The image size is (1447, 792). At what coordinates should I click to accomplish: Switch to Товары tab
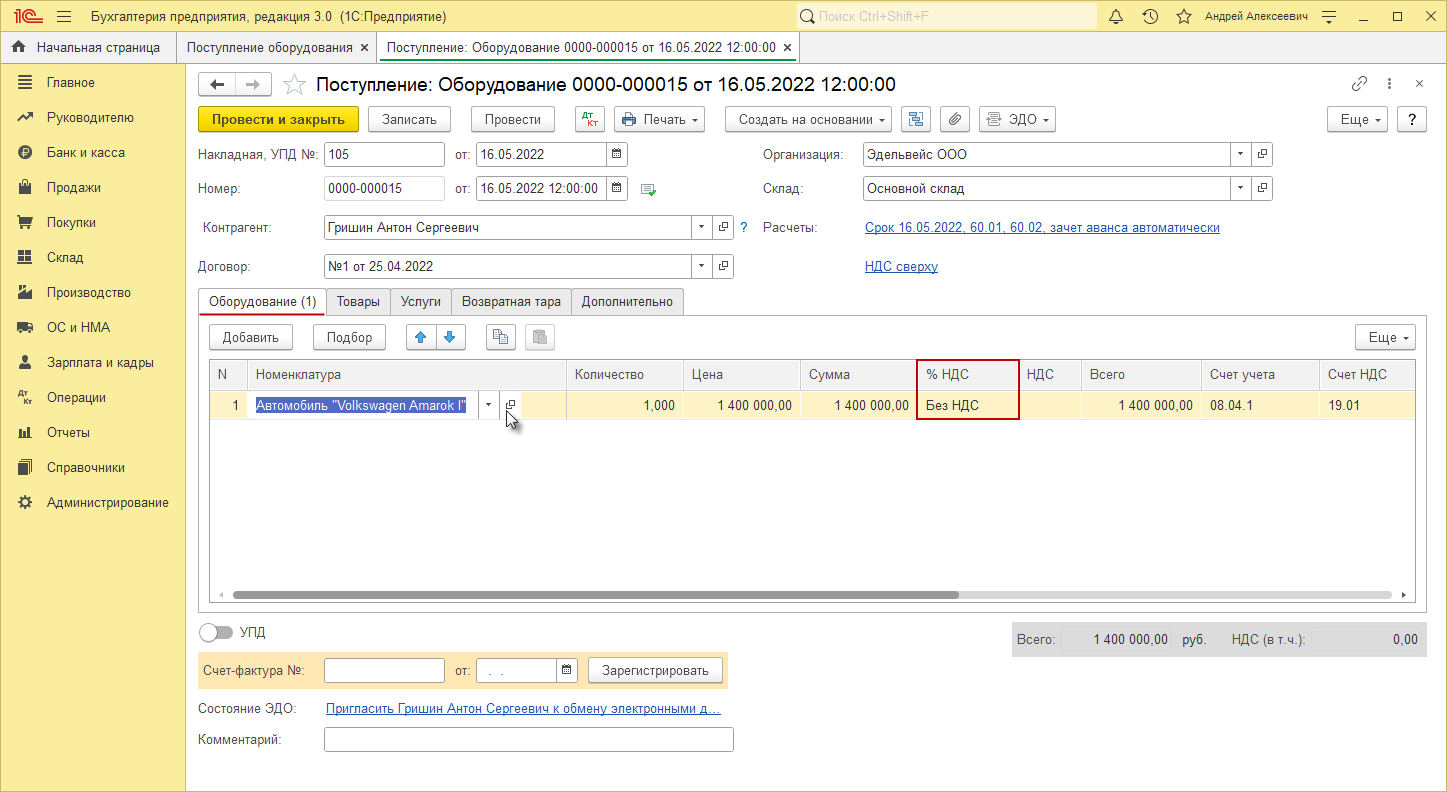click(358, 301)
